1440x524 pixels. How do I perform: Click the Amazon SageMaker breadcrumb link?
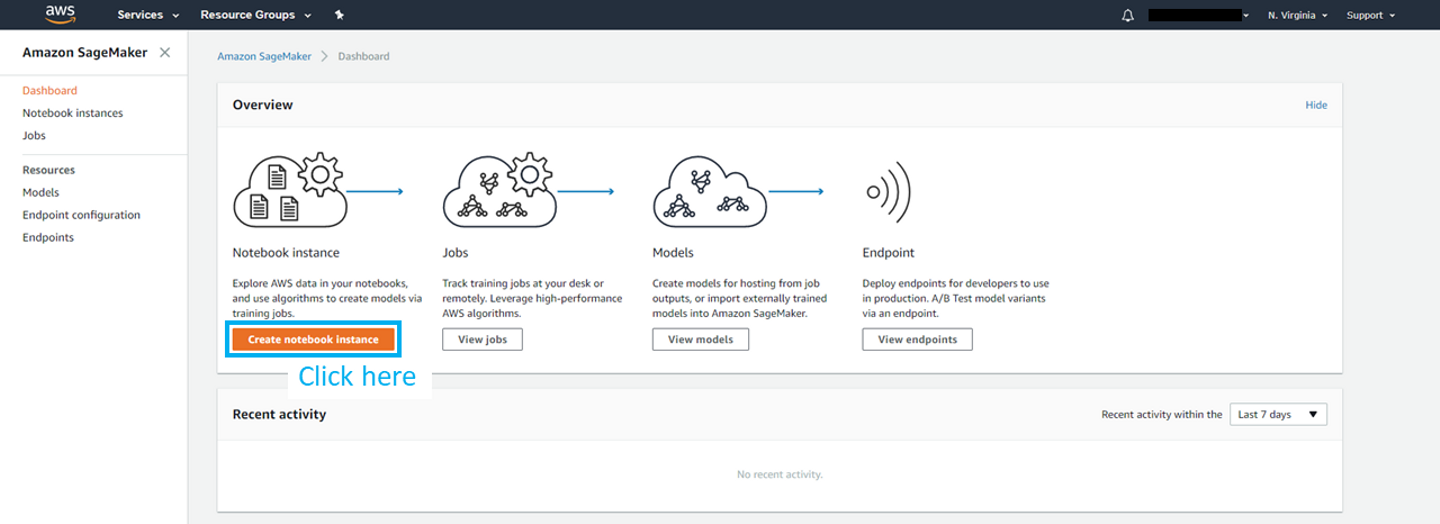pos(263,56)
